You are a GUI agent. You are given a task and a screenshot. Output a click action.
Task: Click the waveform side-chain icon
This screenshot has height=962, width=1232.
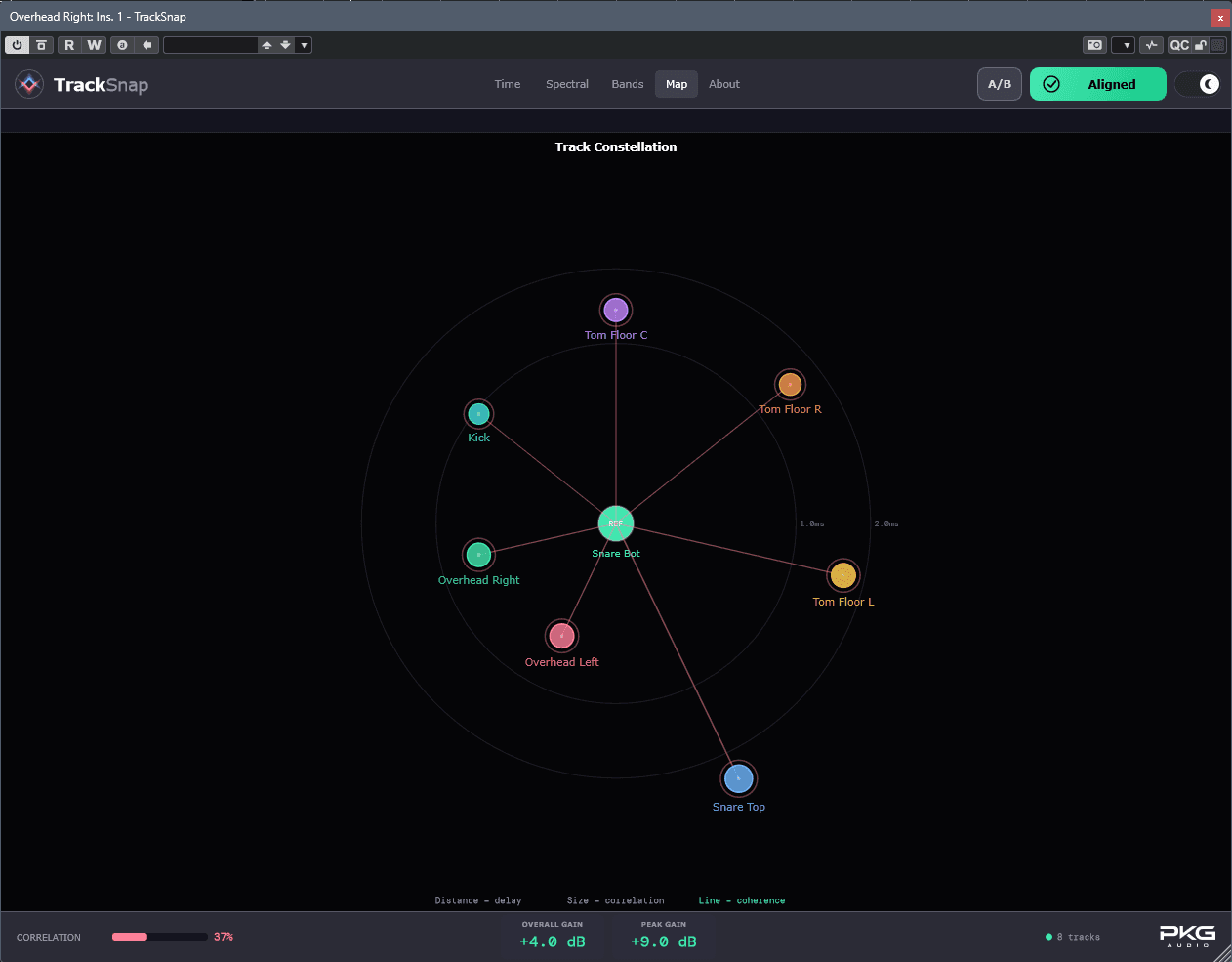[x=1152, y=45]
